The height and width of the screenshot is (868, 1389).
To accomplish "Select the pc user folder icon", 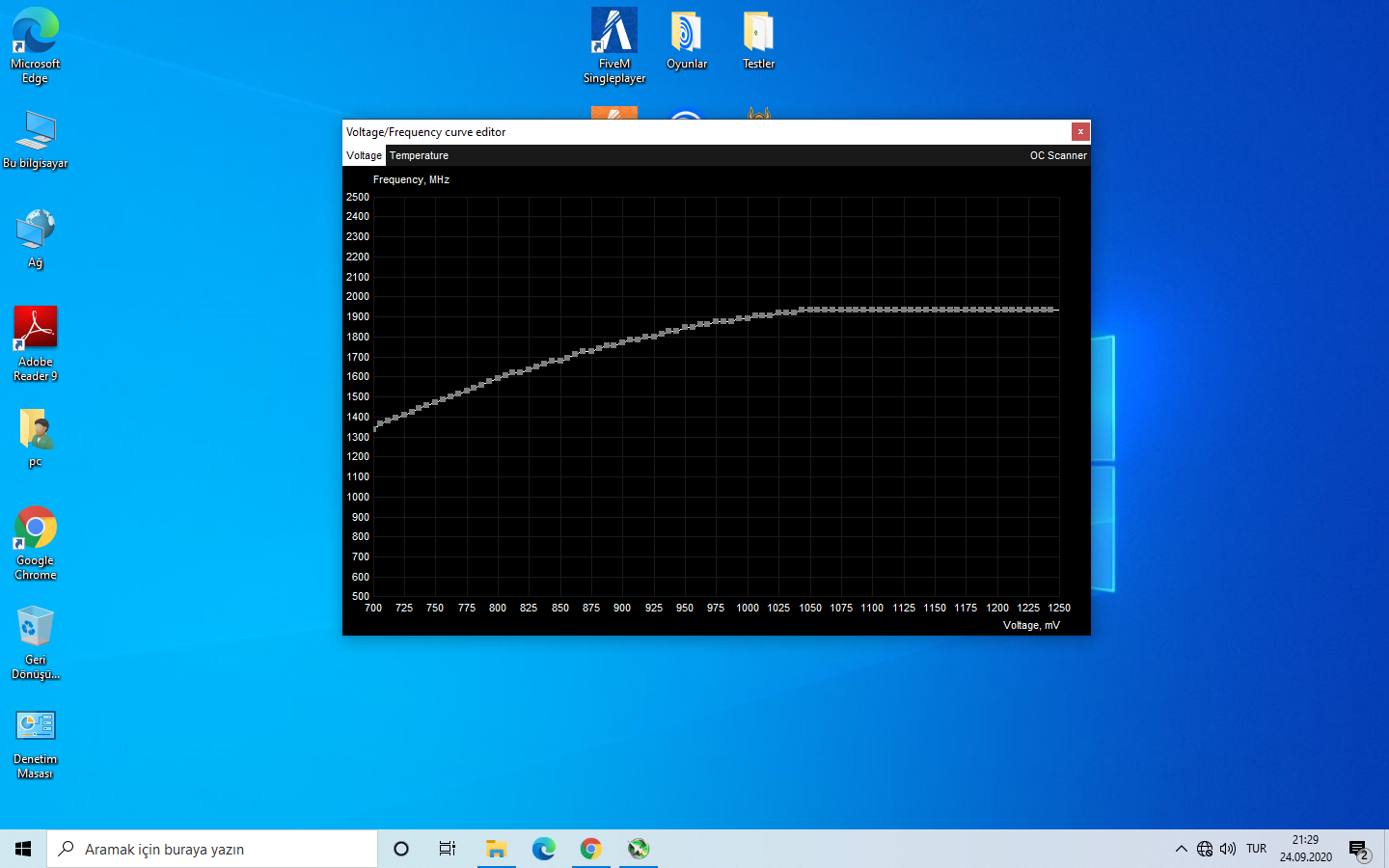I will [36, 438].
